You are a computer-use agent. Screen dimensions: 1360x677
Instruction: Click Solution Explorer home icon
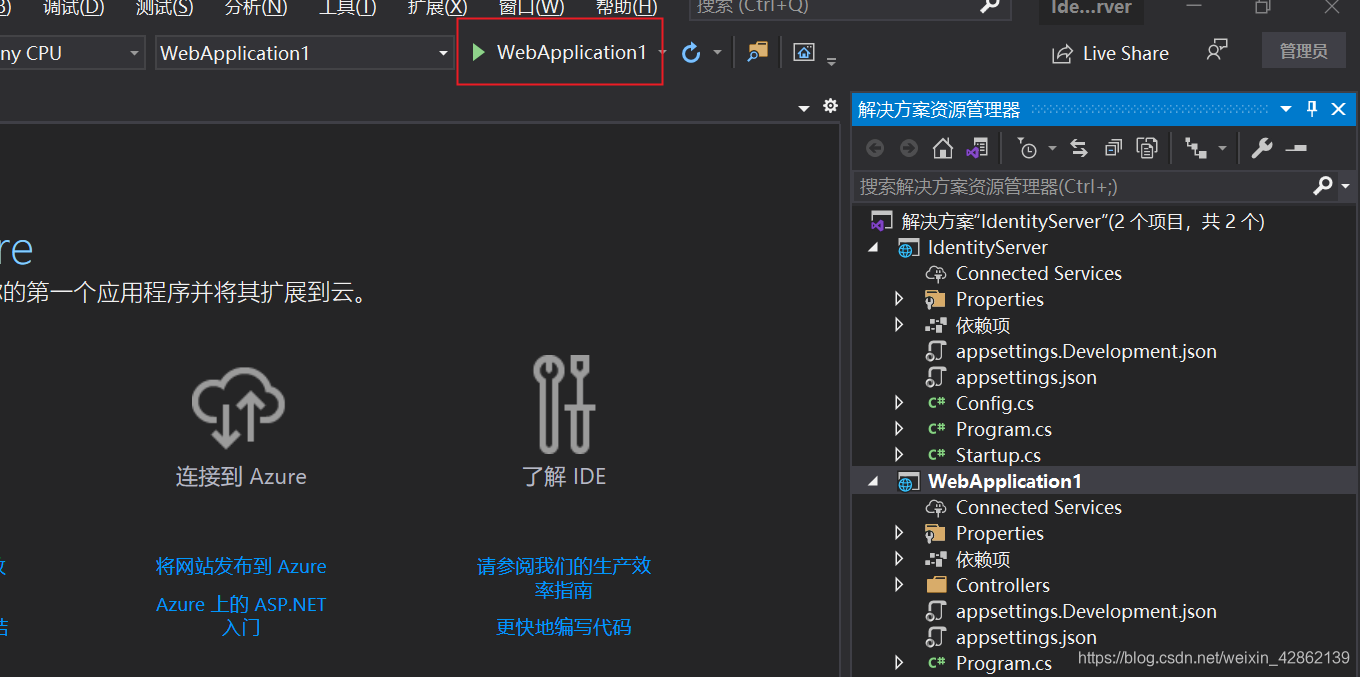[942, 149]
